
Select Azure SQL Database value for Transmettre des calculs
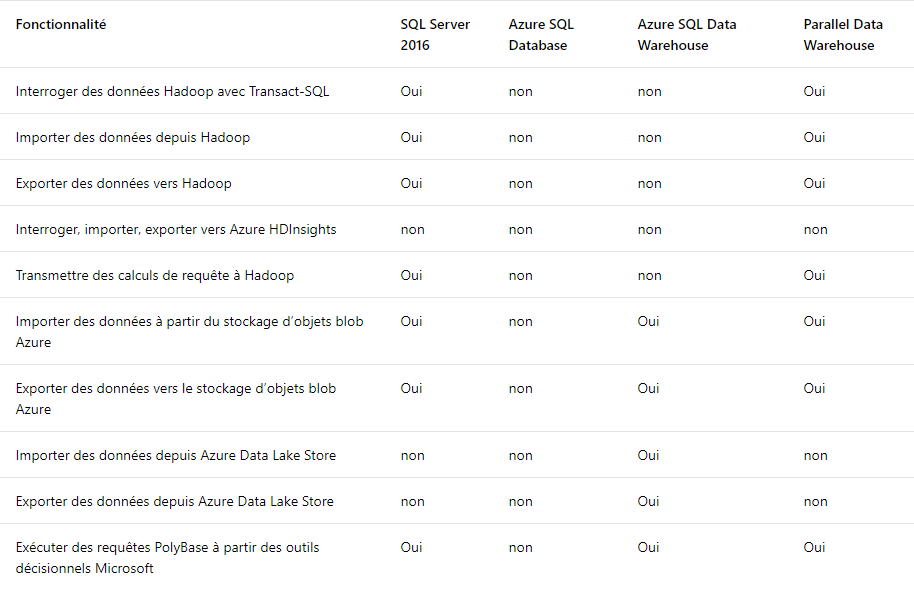[x=521, y=276]
